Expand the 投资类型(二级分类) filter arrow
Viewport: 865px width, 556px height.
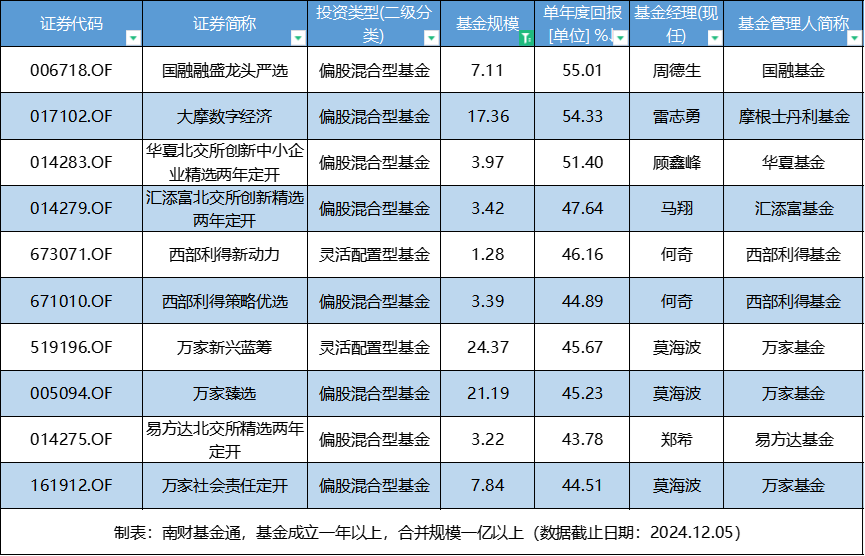[431, 38]
